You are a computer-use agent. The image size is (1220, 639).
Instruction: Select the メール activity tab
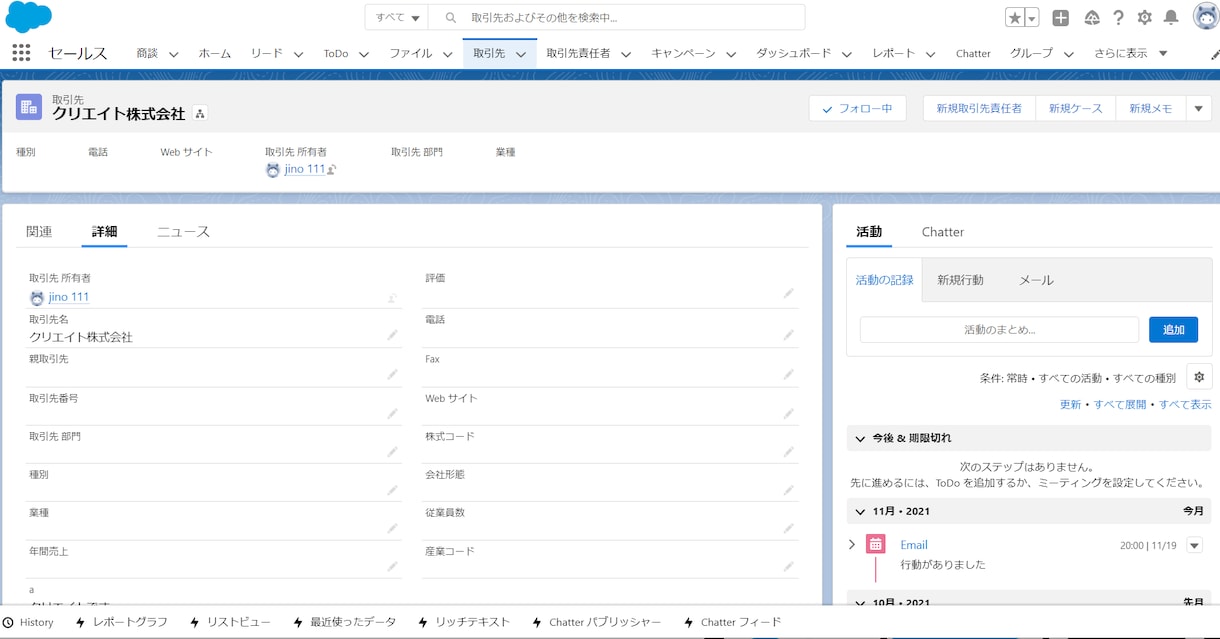pos(1036,280)
